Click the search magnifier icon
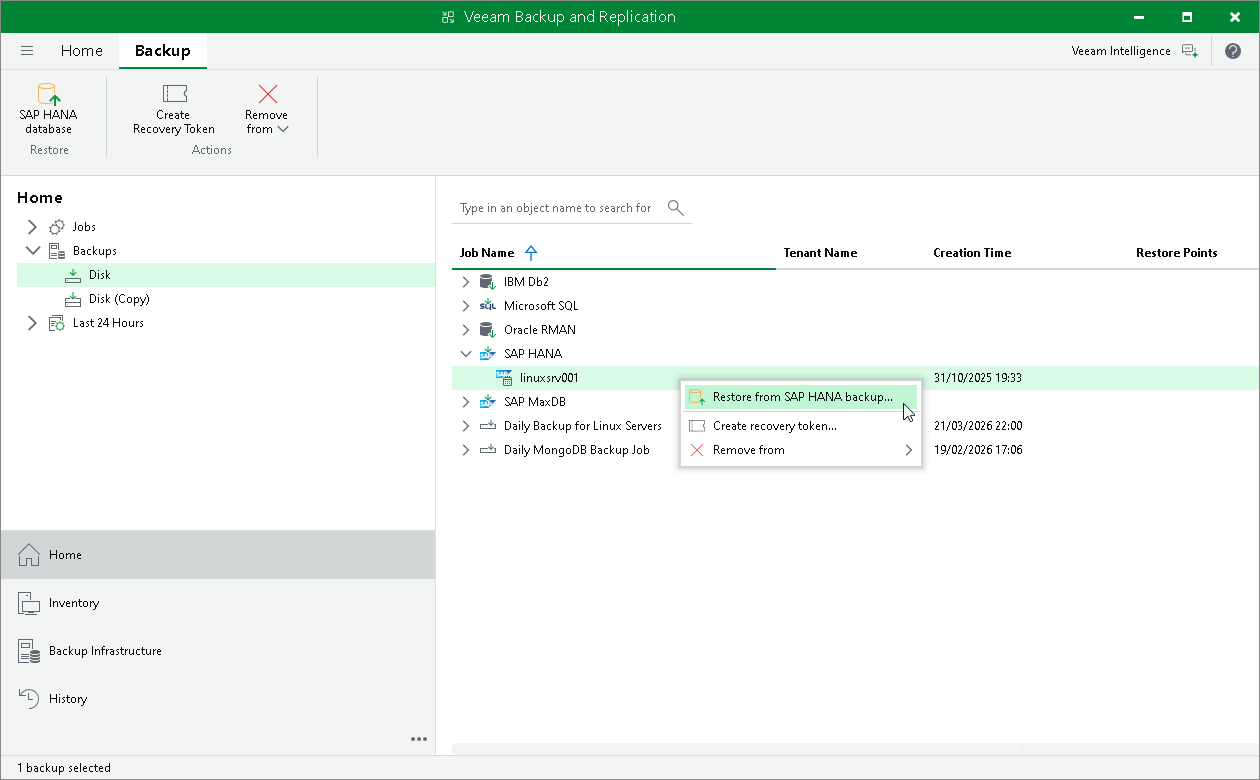The width and height of the screenshot is (1260, 780). click(x=676, y=208)
